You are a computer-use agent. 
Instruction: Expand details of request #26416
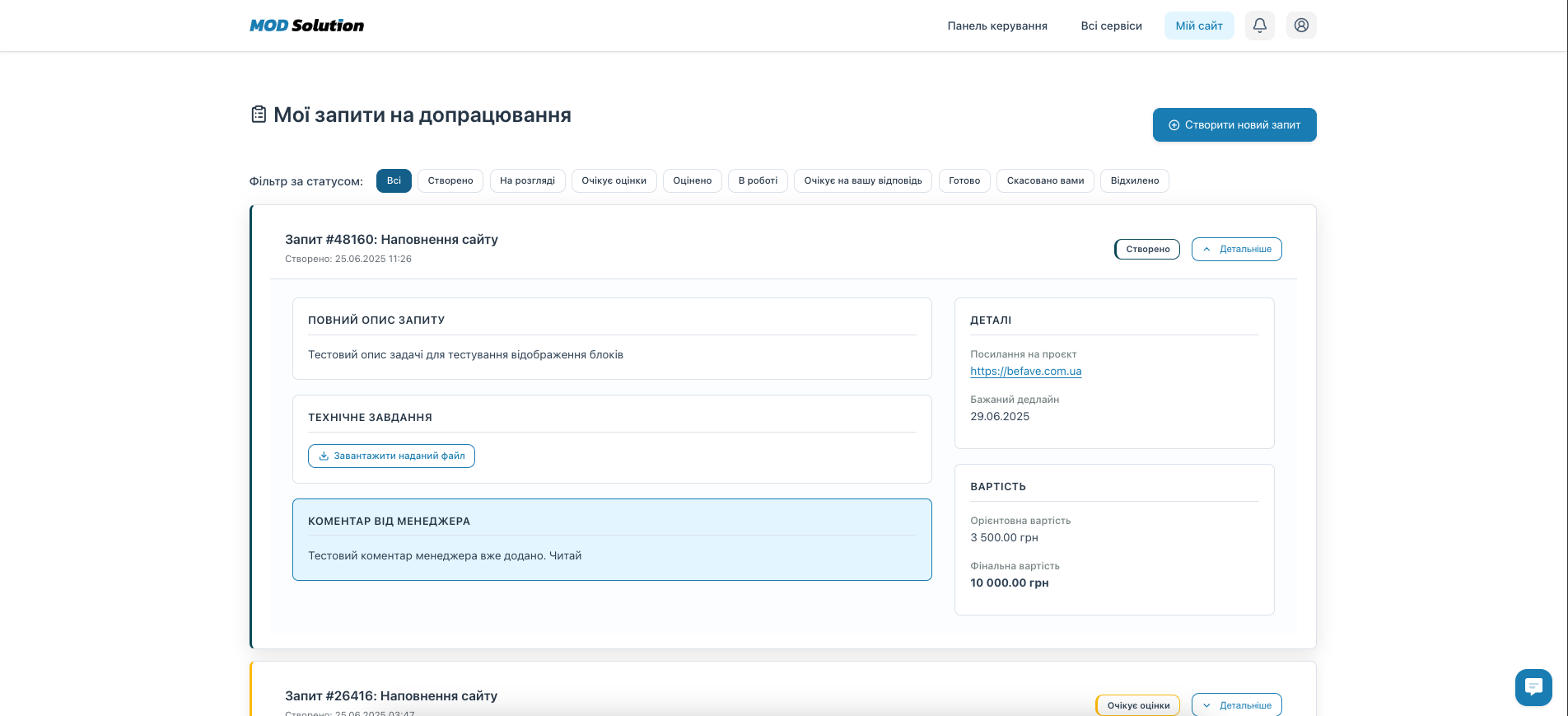[1236, 705]
